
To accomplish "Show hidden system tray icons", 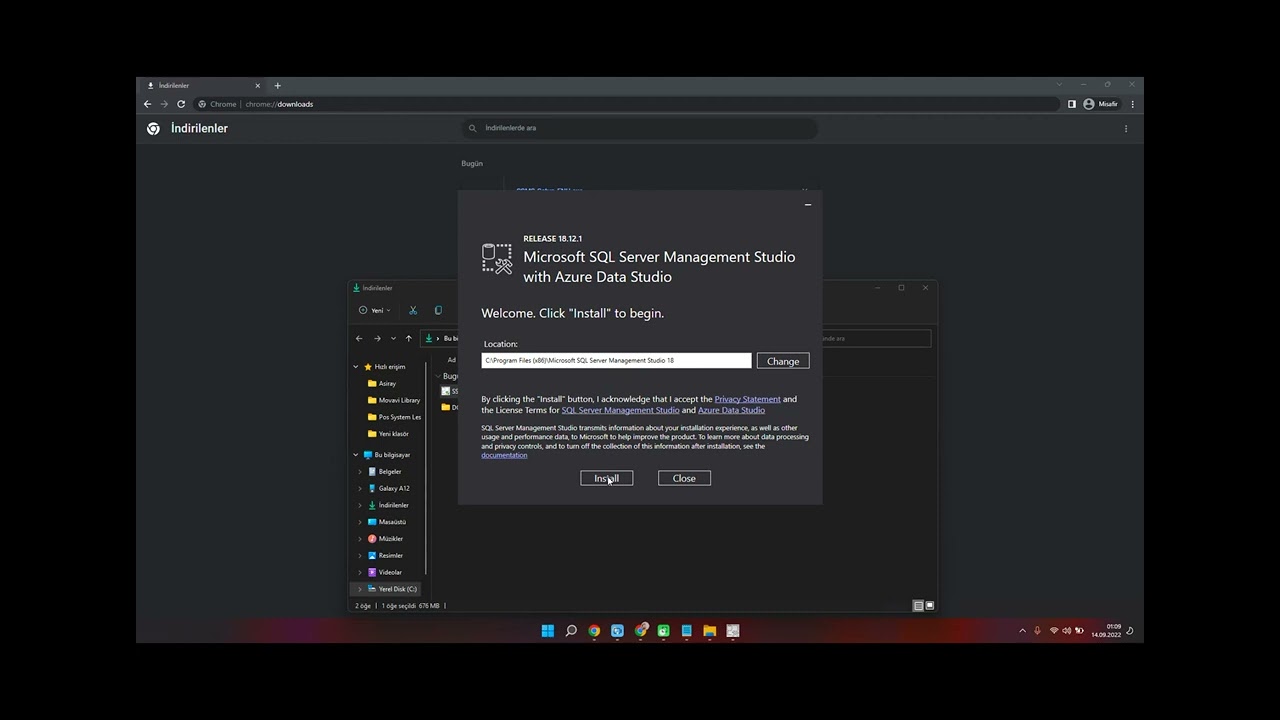I will click(1022, 631).
